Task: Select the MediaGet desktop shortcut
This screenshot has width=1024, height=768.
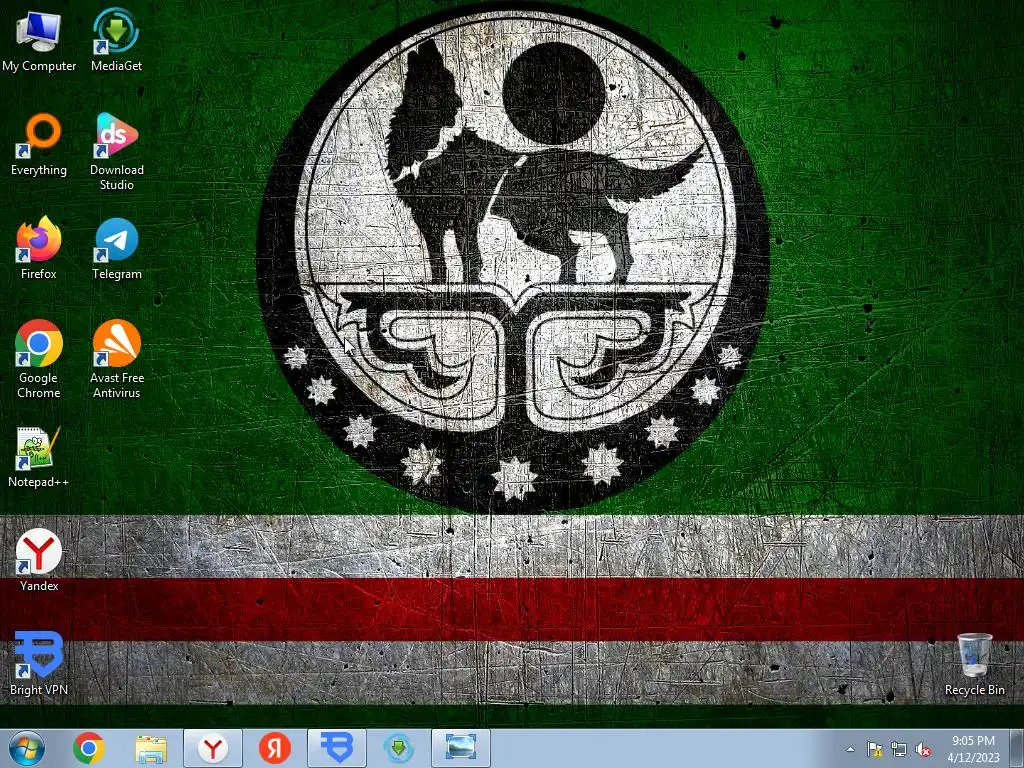Action: [116, 39]
